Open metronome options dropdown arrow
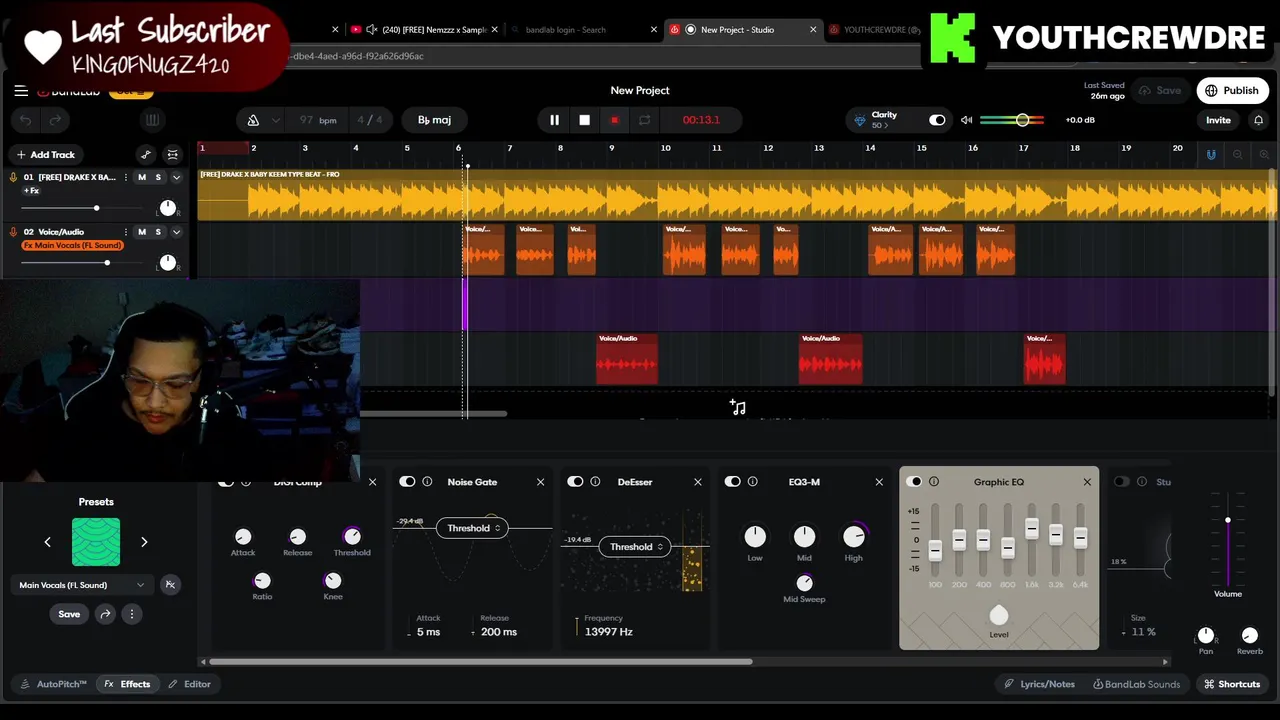1280x720 pixels. [x=275, y=120]
